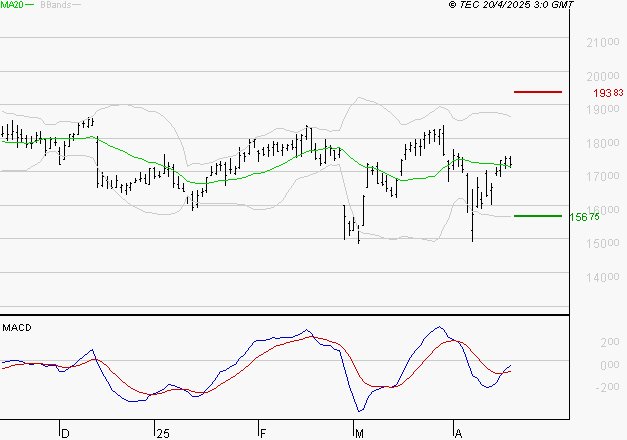Click the 25 year marker on time axis
The width and height of the screenshot is (627, 440).
163,434
